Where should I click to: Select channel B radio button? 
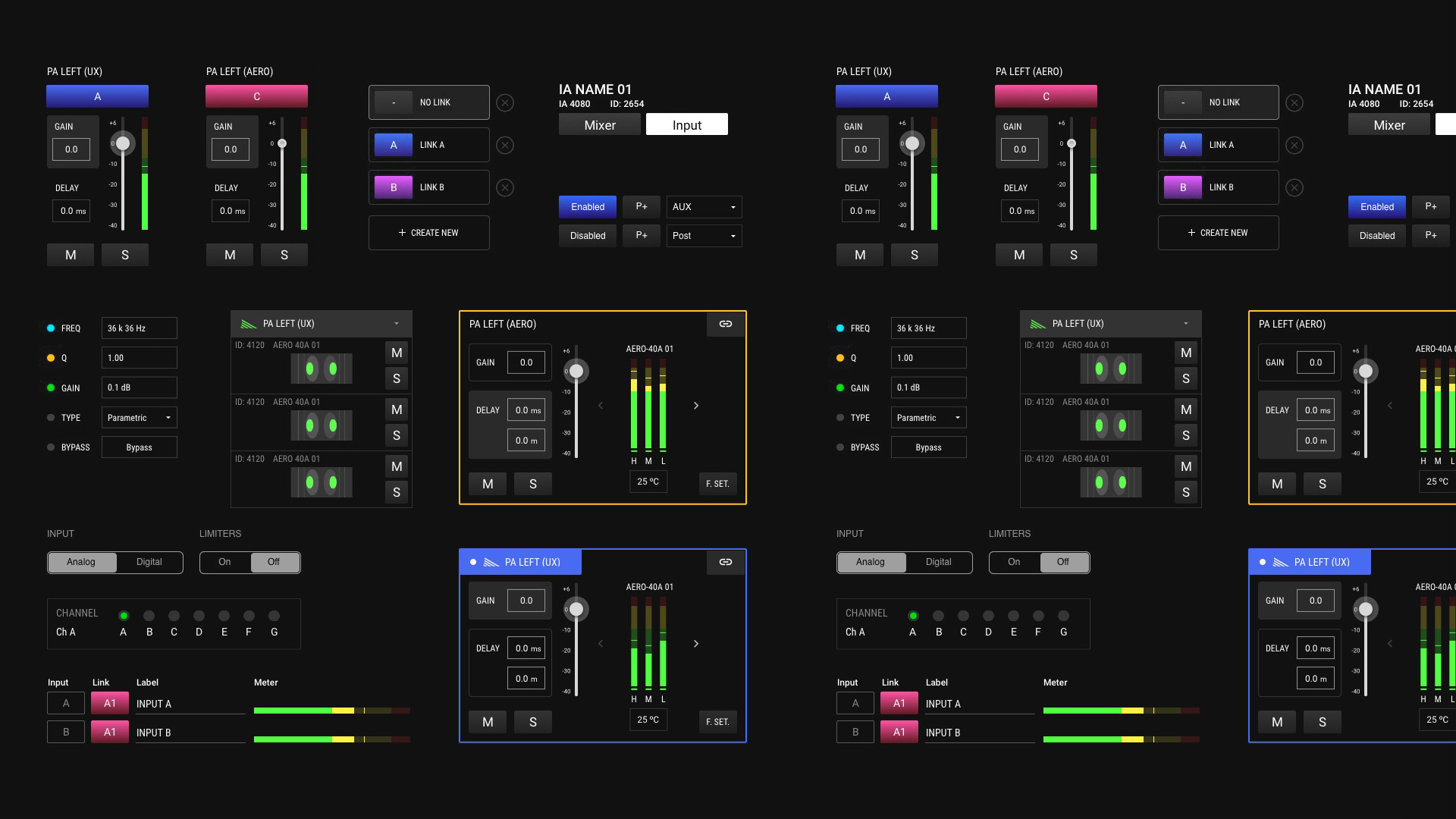[x=149, y=616]
